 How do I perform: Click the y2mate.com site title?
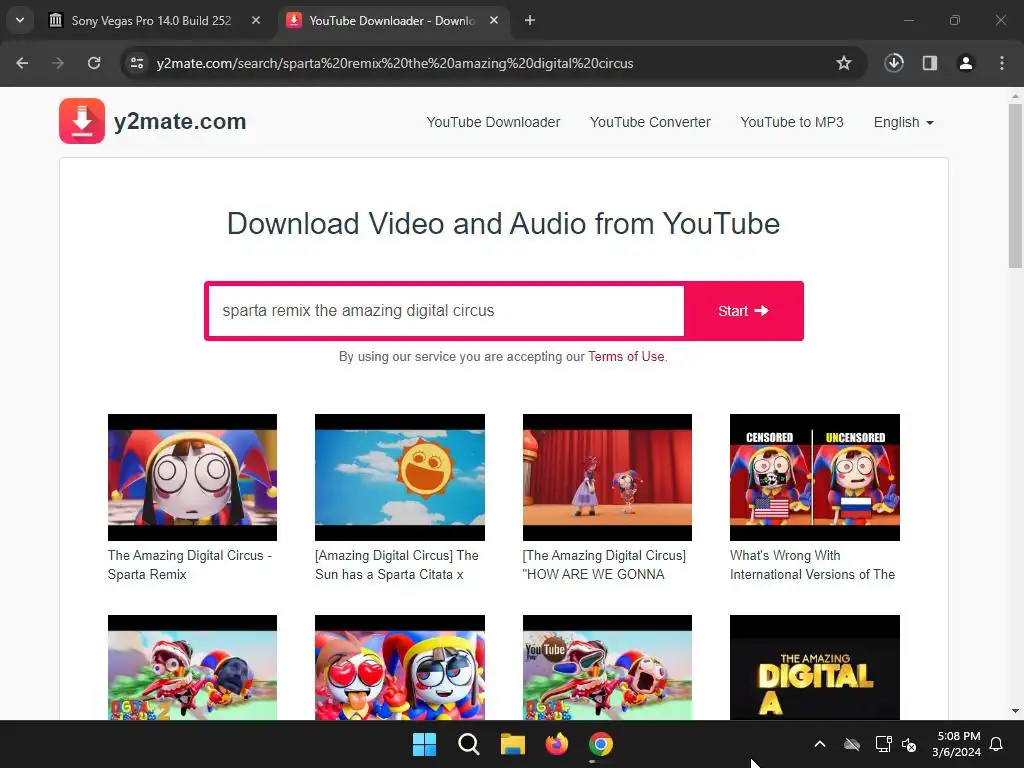(180, 121)
